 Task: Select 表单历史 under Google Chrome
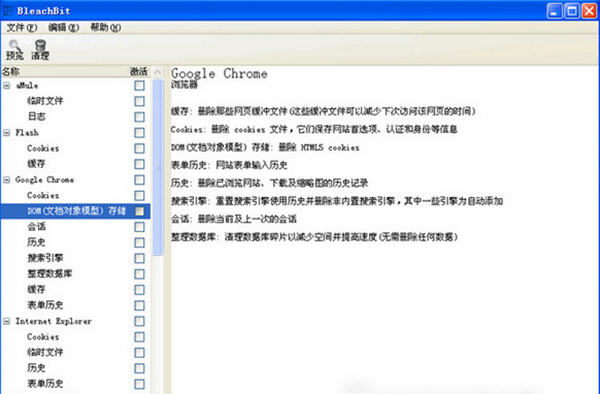tap(45, 305)
